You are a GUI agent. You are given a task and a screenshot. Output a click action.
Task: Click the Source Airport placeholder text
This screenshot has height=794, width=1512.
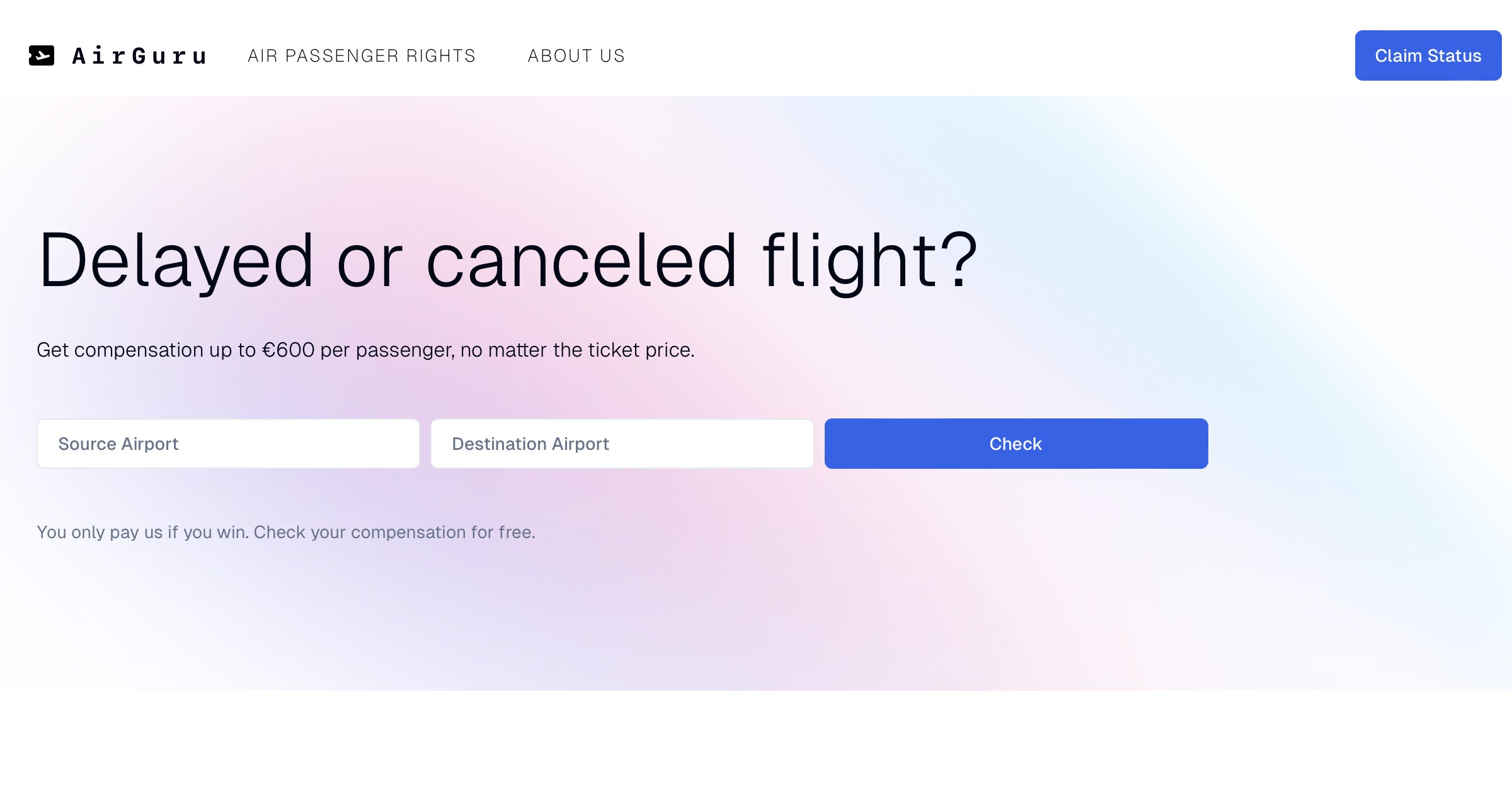coord(118,443)
